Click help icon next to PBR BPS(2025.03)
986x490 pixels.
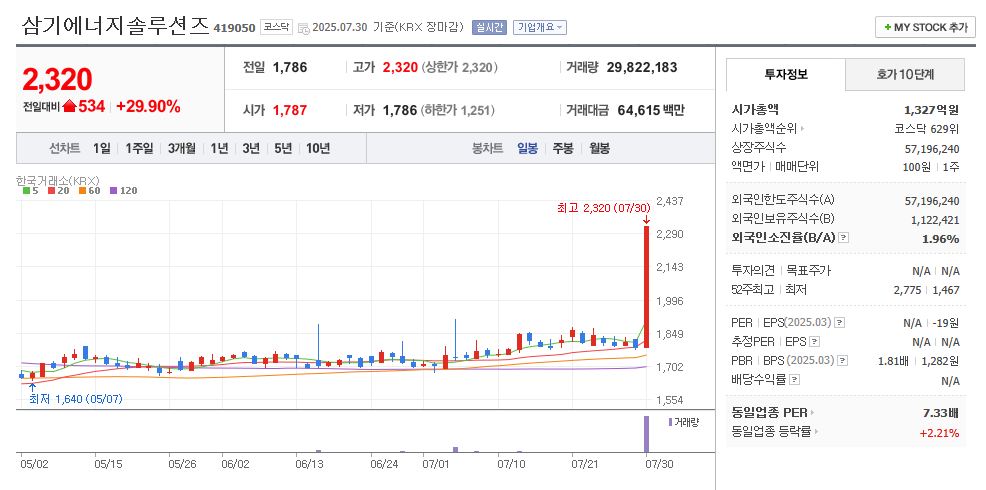[x=843, y=361]
